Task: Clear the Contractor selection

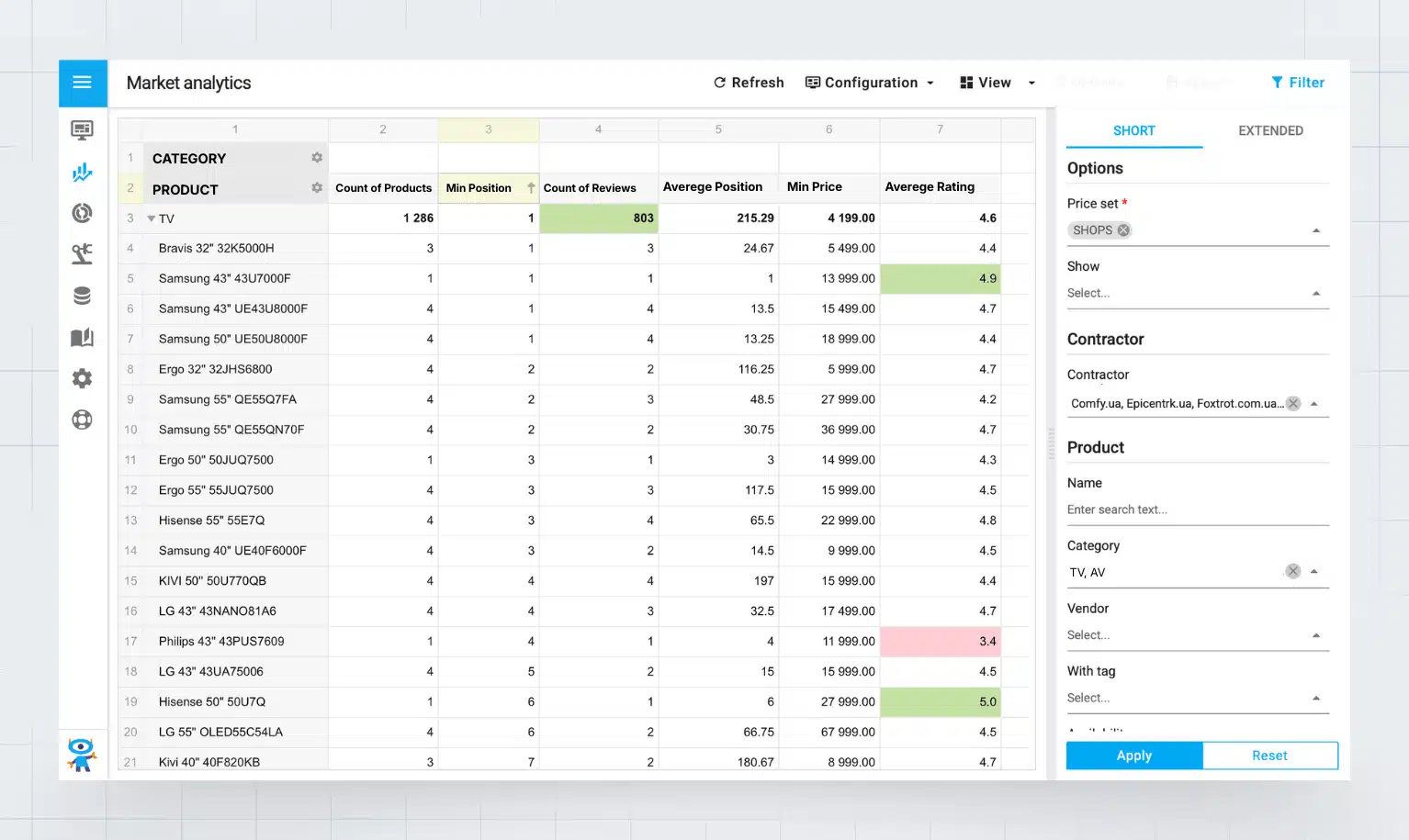Action: click(1293, 403)
